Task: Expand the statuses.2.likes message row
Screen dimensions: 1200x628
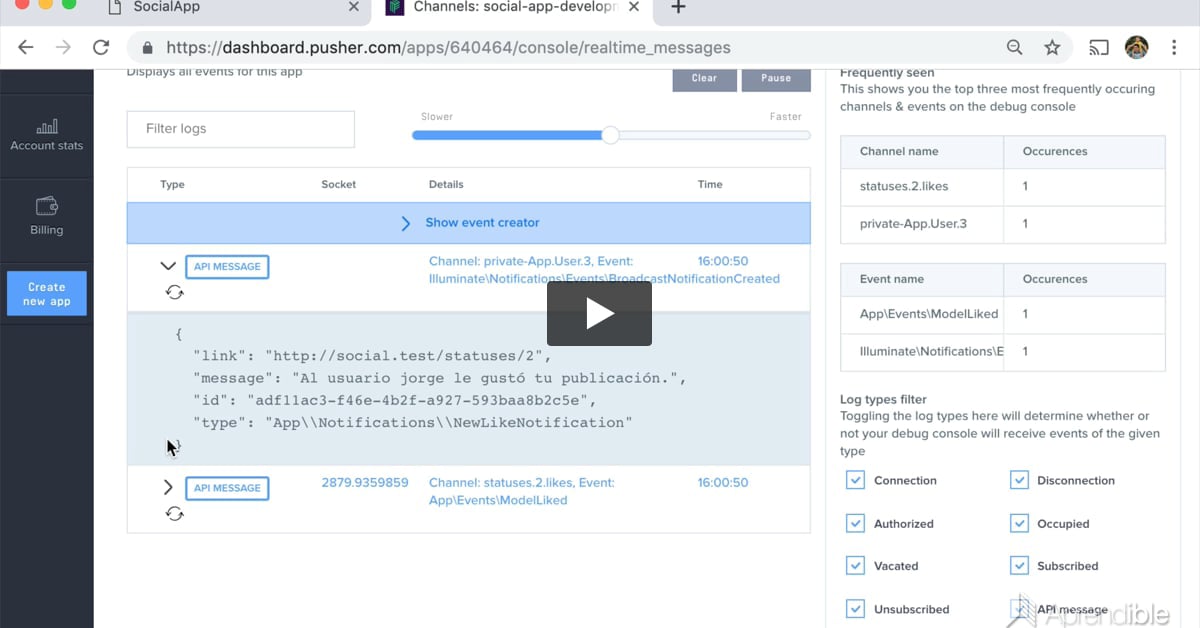Action: [x=168, y=488]
